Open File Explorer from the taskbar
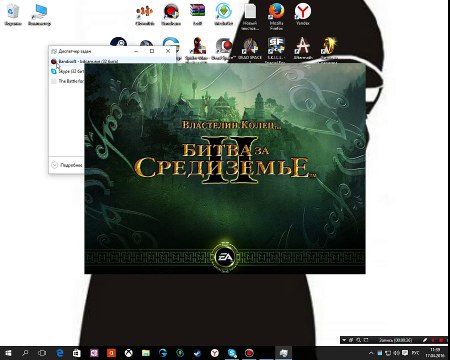This screenshot has width=450, height=360. click(x=146, y=353)
